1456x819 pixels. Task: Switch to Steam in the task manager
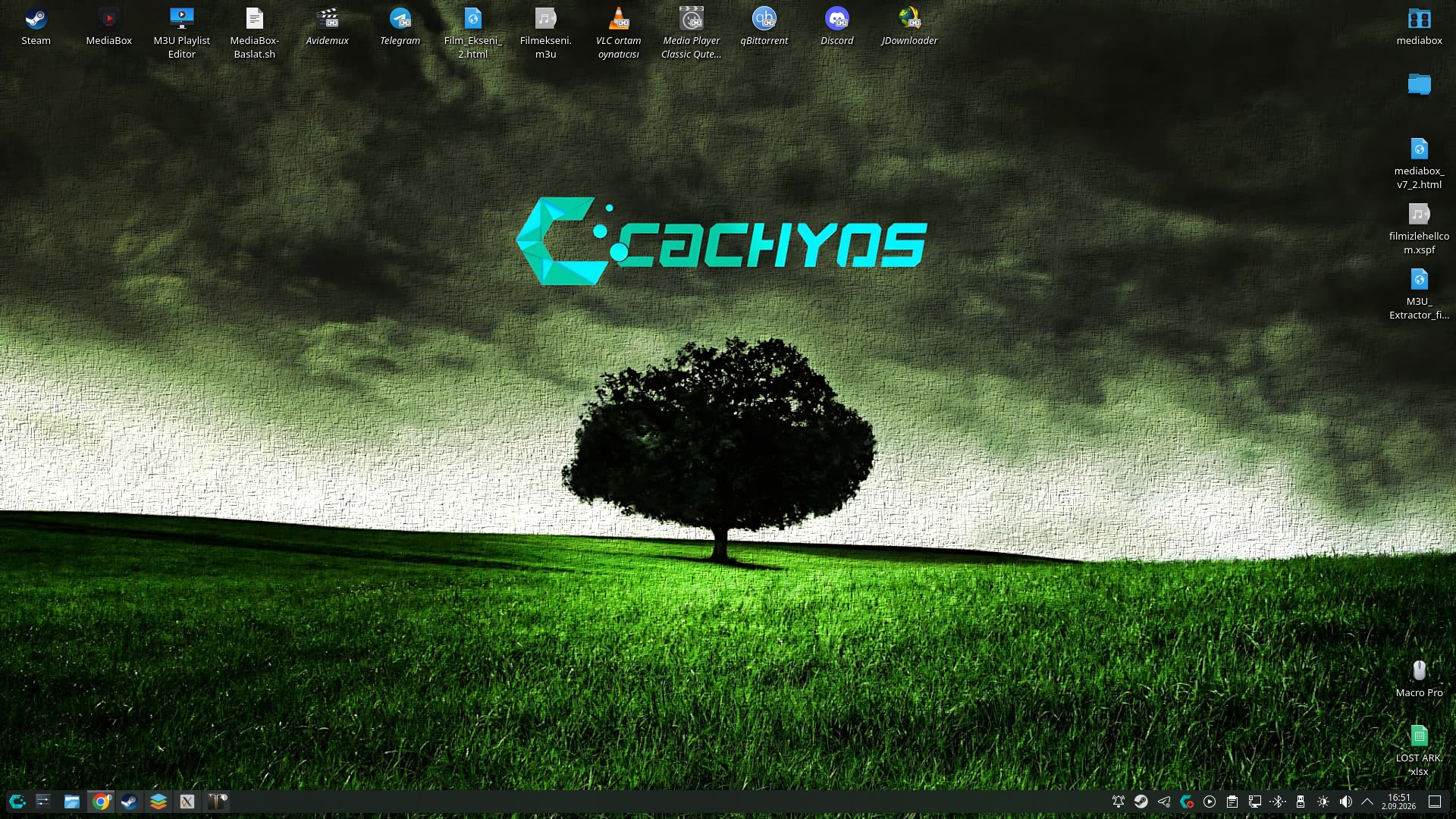point(130,802)
